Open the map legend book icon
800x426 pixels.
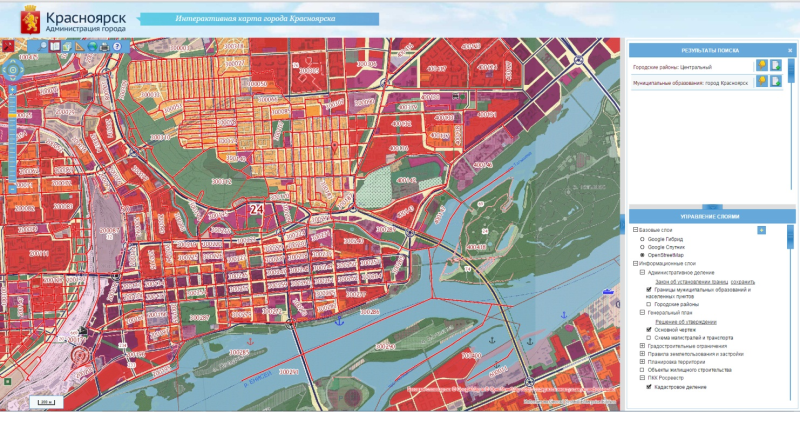point(55,46)
